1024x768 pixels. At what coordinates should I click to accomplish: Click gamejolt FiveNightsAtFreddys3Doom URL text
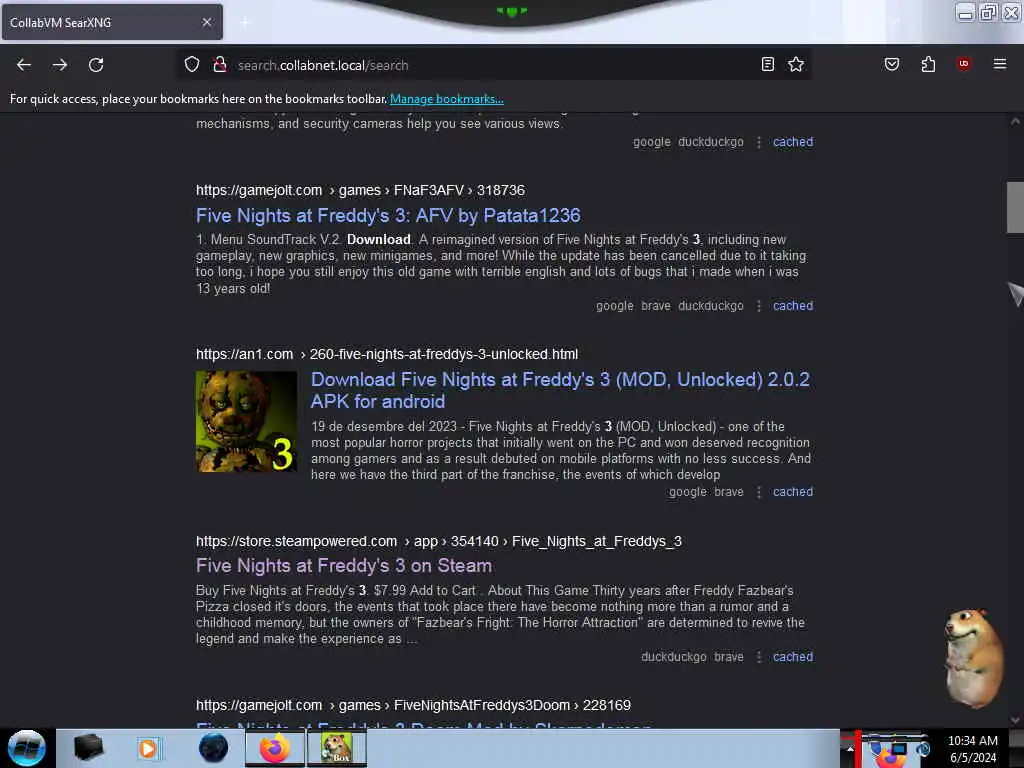[413, 705]
